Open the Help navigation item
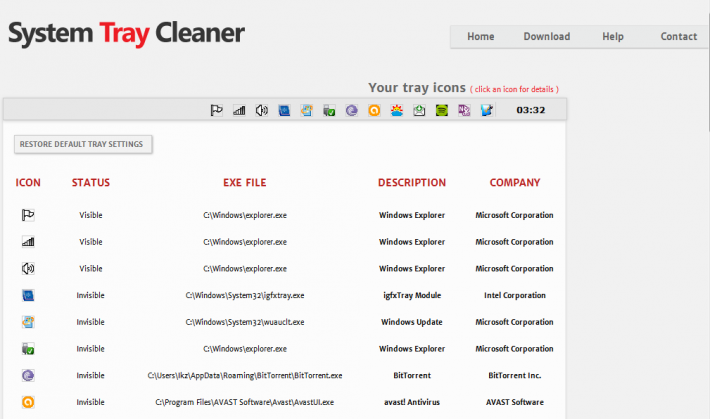 [613, 37]
